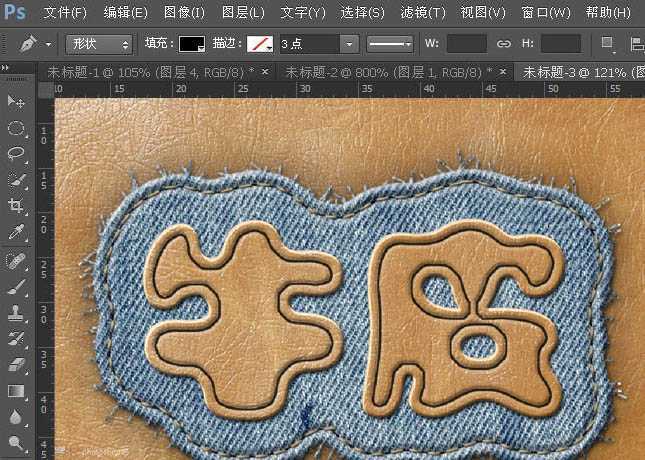Viewport: 645px width, 460px height.
Task: Click the 描边 stroke color swatch
Action: tap(260, 44)
